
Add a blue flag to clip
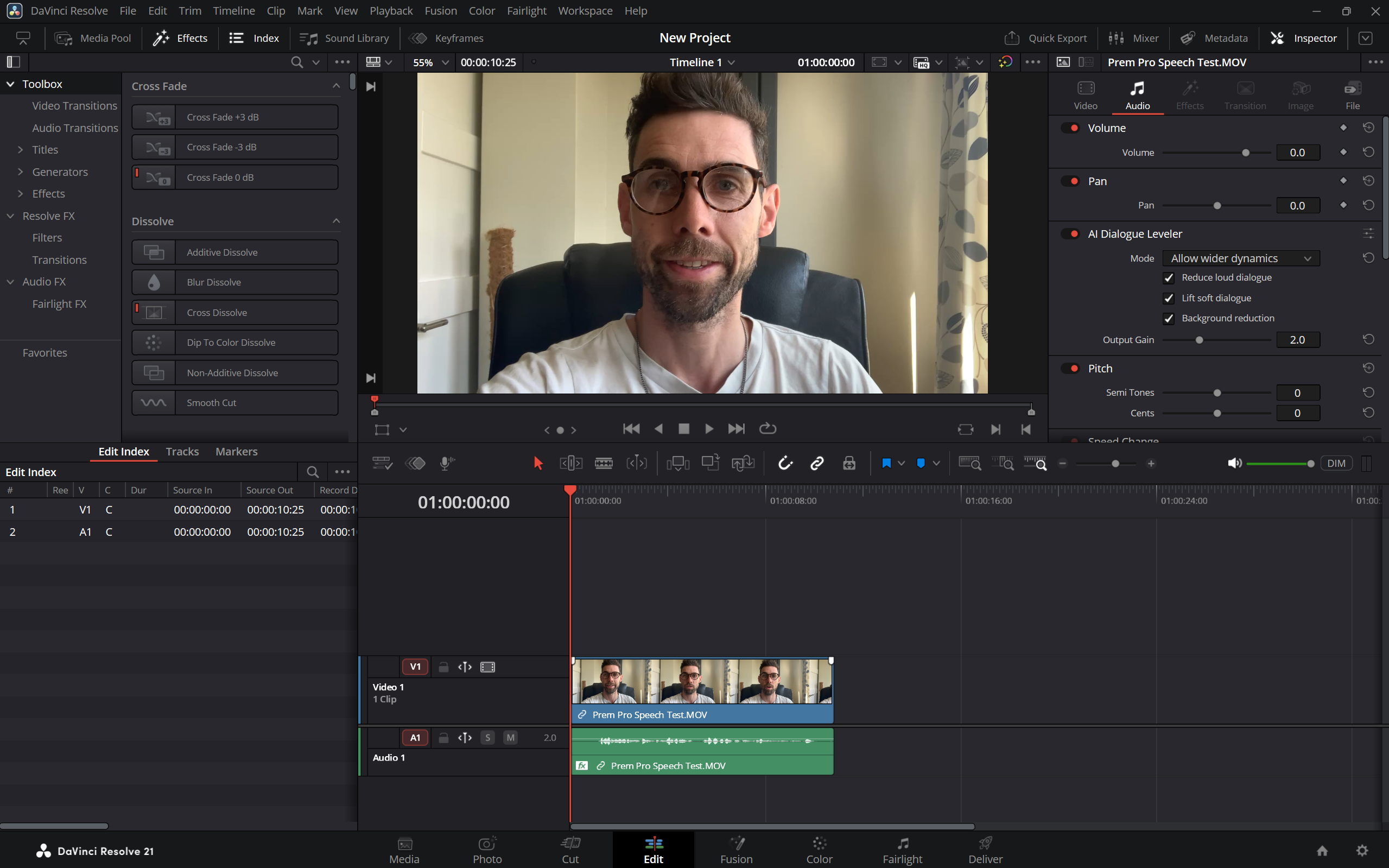click(x=886, y=463)
